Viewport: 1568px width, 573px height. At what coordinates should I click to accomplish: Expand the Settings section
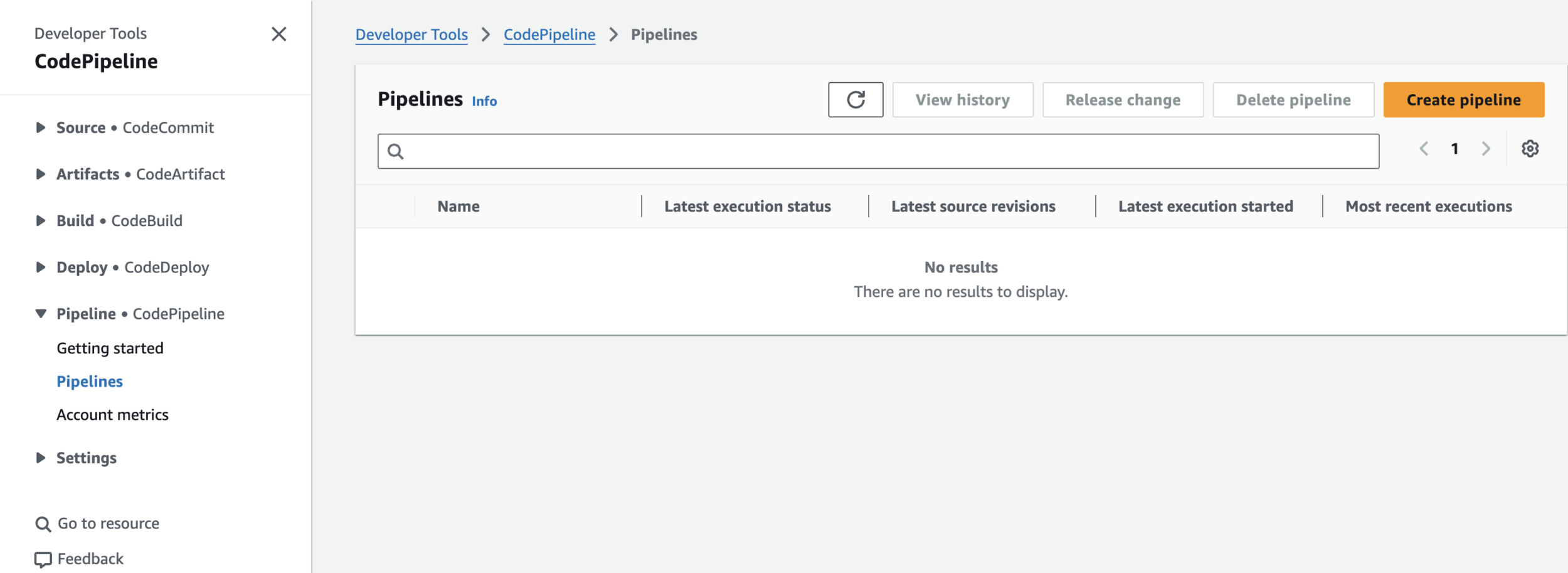[41, 458]
